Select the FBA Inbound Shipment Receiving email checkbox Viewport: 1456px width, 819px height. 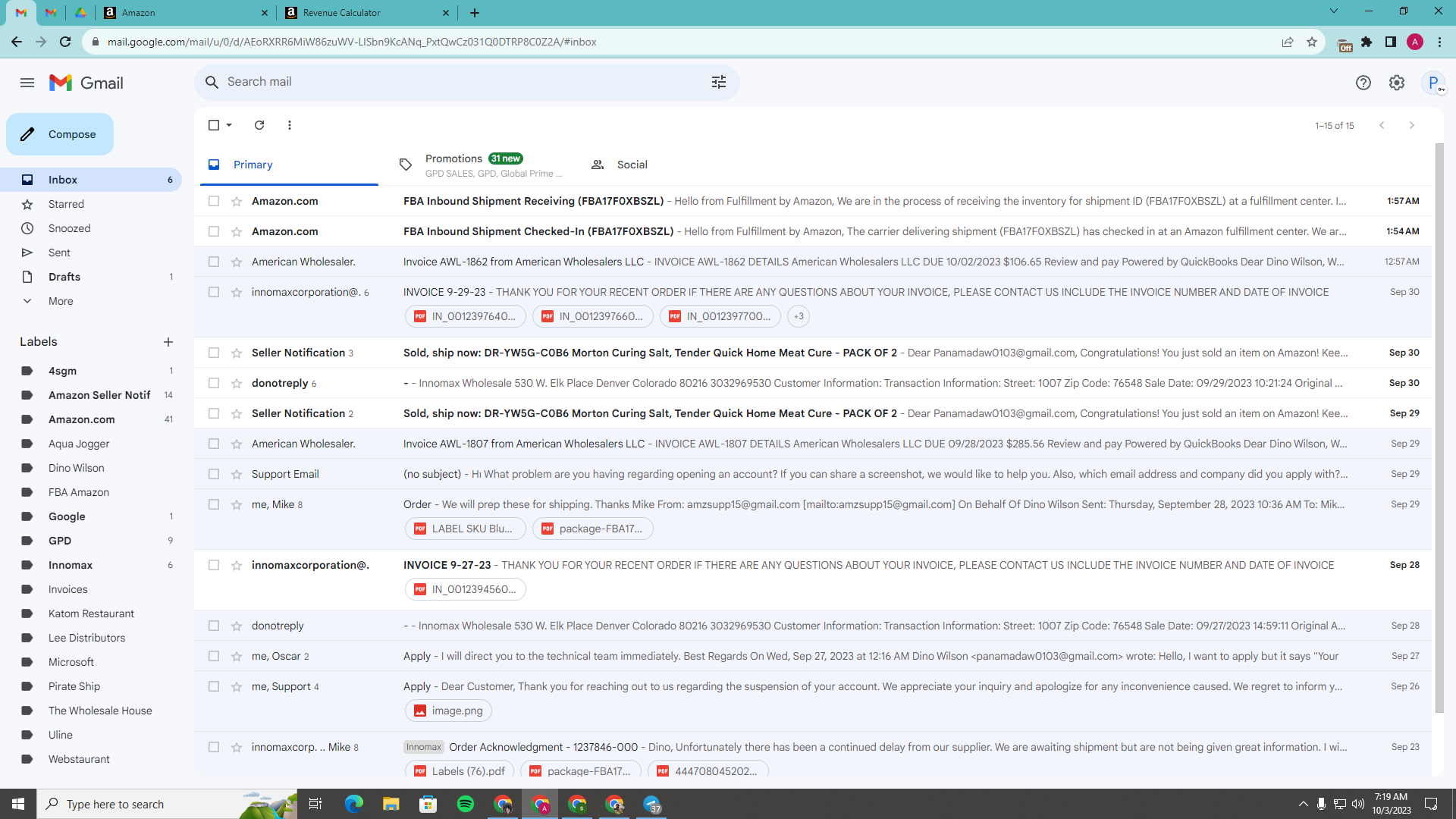214,201
